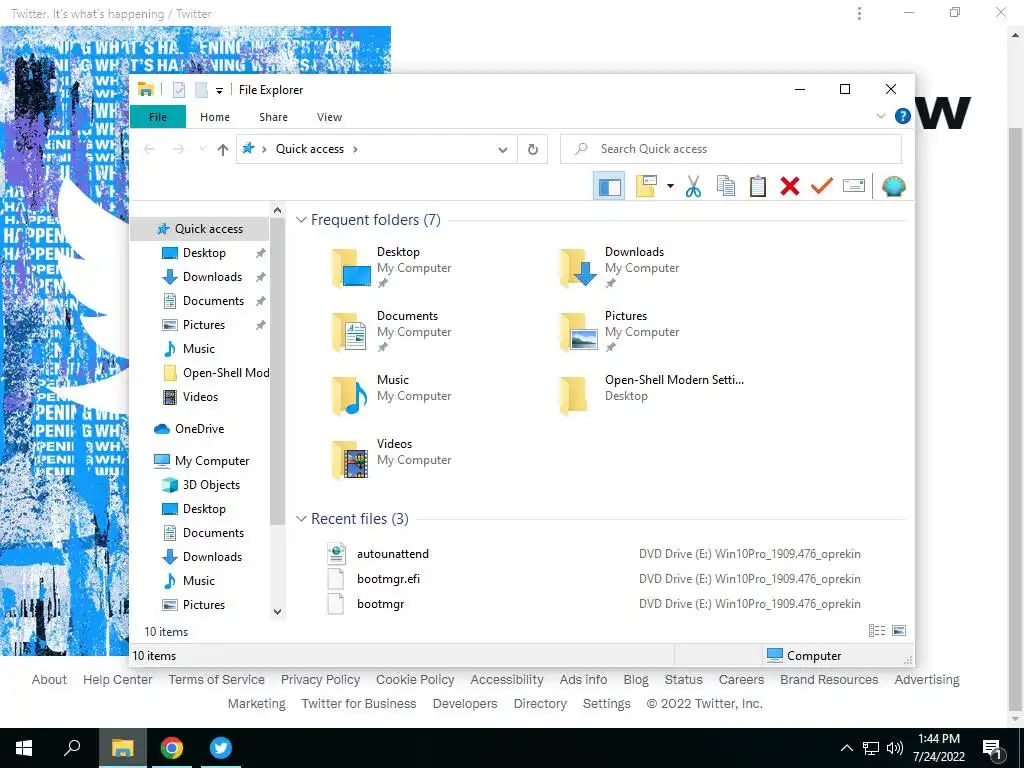The width and height of the screenshot is (1024, 768).
Task: Switch to Details view icon
Action: pyautogui.click(x=877, y=631)
